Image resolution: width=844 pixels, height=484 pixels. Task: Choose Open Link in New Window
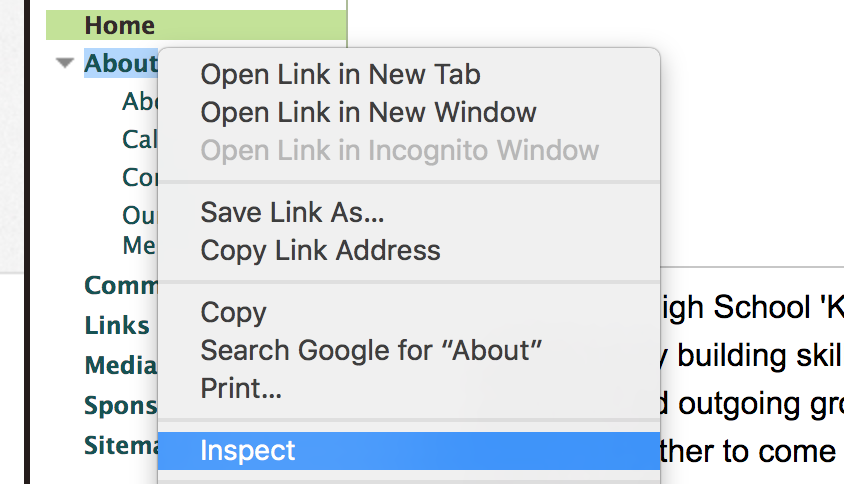[368, 113]
